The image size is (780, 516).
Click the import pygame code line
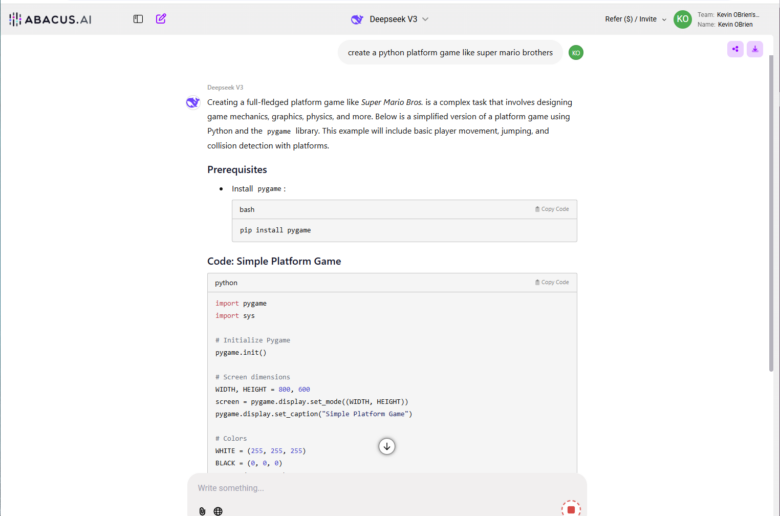pos(241,304)
